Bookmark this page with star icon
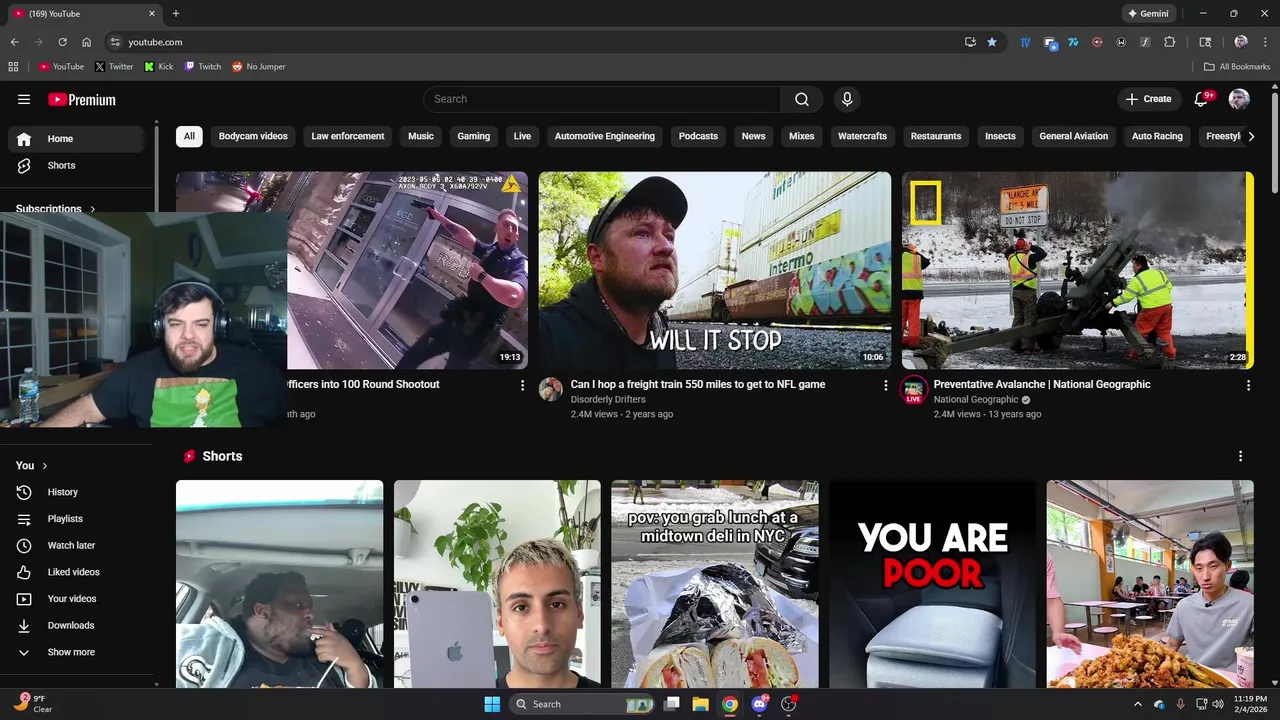 click(x=992, y=42)
